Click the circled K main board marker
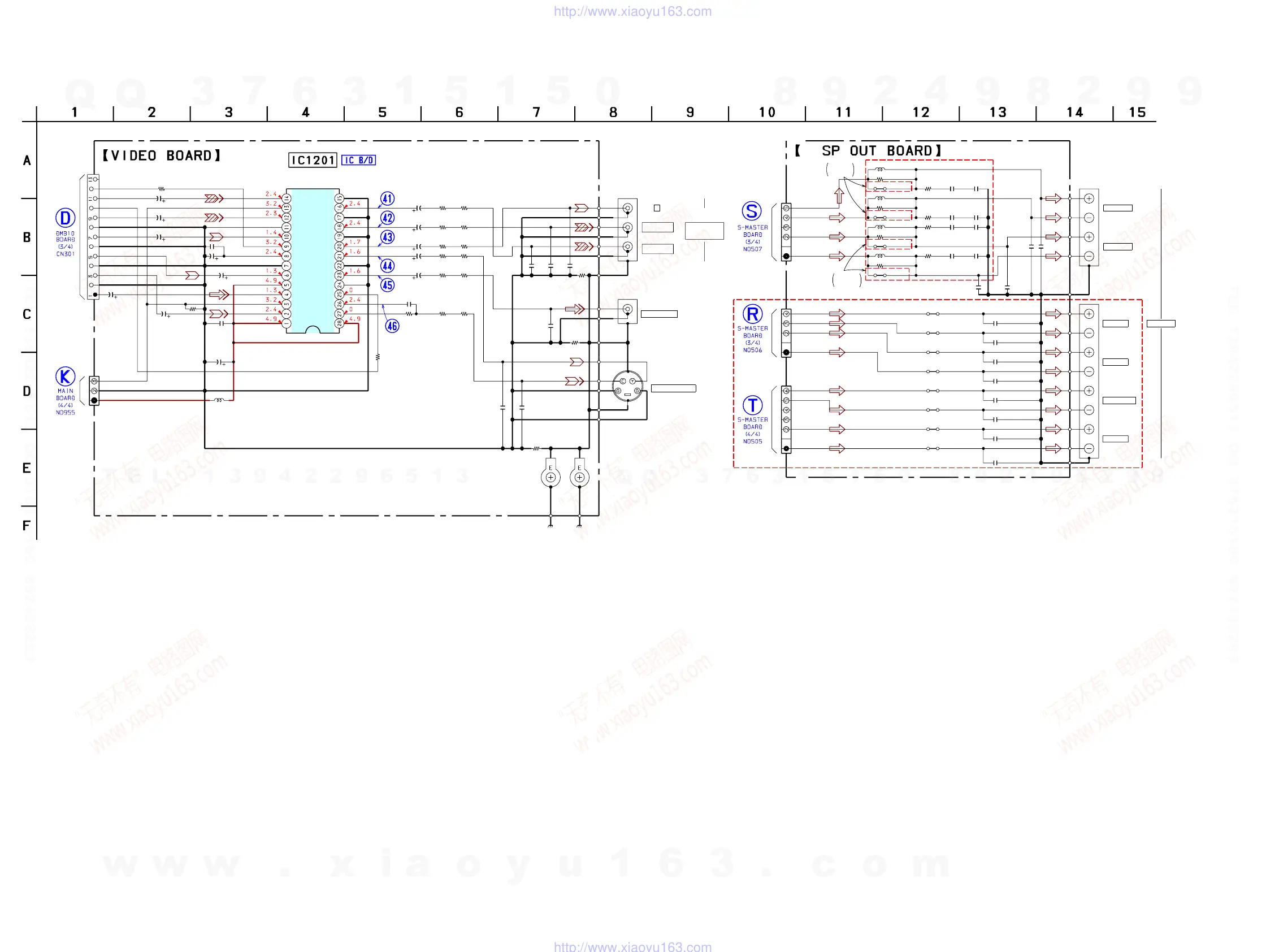This screenshot has height=952, width=1266. click(65, 377)
